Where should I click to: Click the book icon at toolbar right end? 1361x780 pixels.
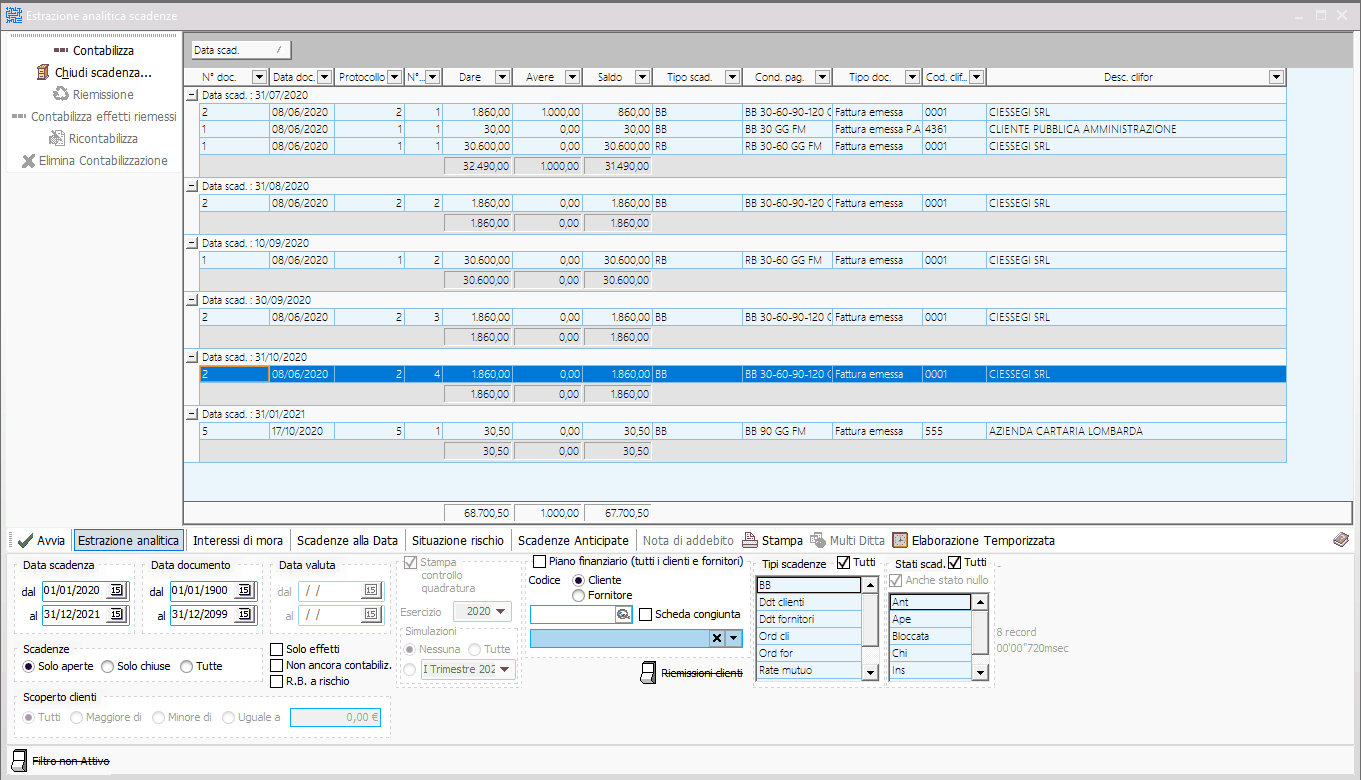pos(1341,540)
